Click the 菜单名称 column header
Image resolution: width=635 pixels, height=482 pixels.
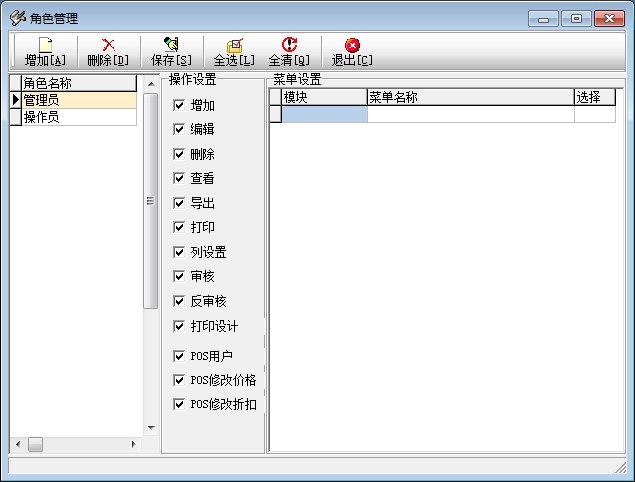pyautogui.click(x=469, y=97)
